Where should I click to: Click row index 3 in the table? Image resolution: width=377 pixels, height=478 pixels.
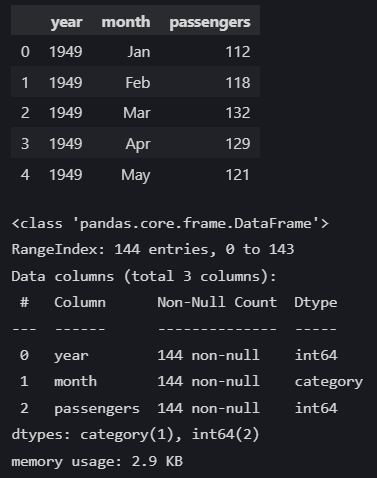tap(25, 144)
